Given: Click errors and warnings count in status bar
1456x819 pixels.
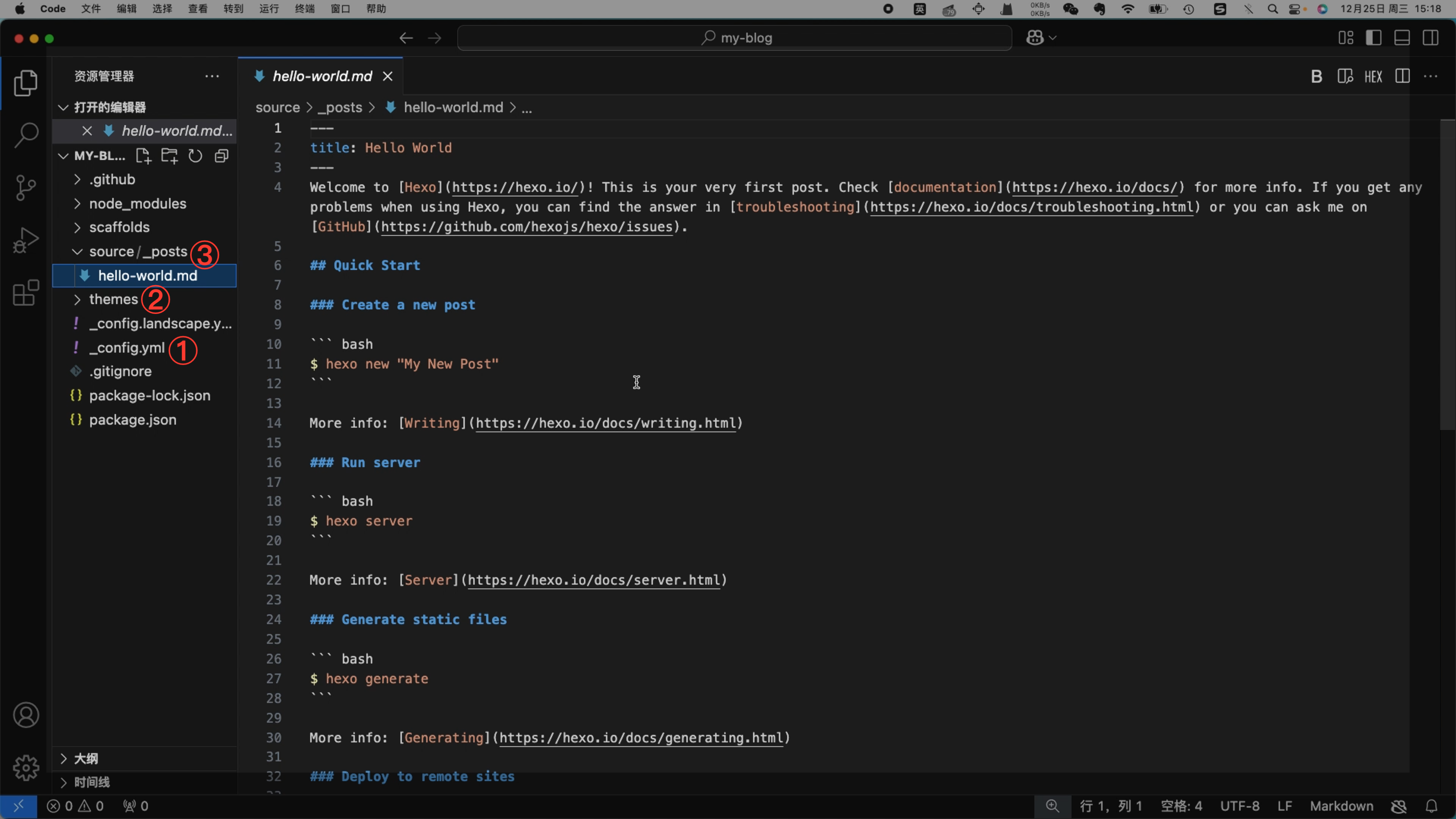Looking at the screenshot, I should pos(75,806).
